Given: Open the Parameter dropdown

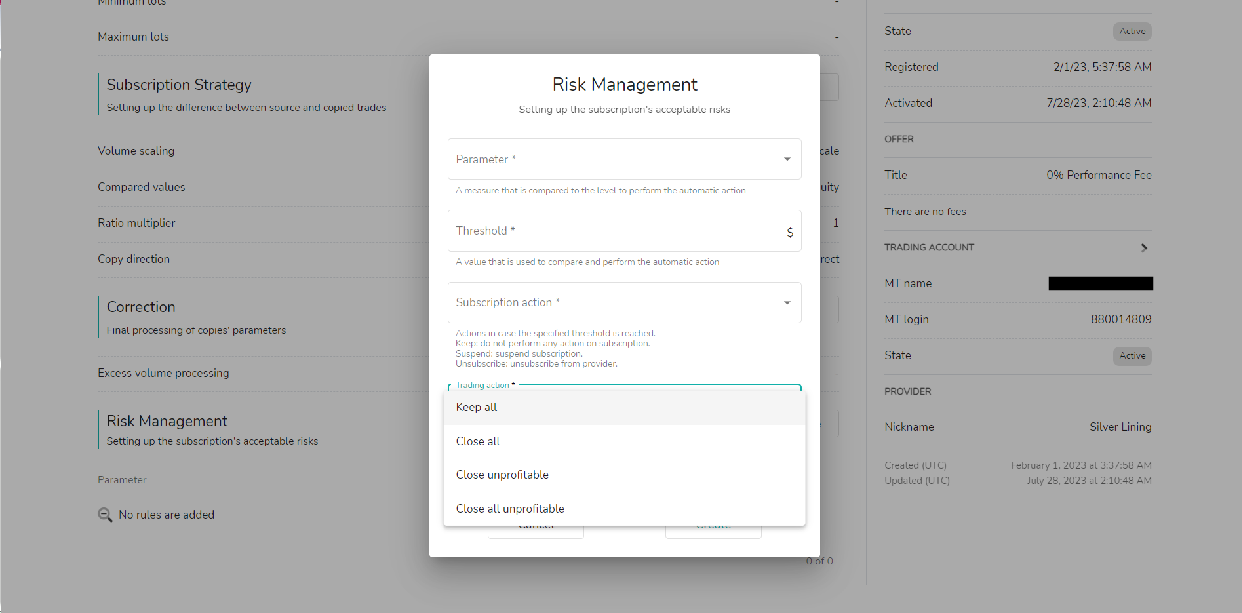Looking at the screenshot, I should point(624,159).
